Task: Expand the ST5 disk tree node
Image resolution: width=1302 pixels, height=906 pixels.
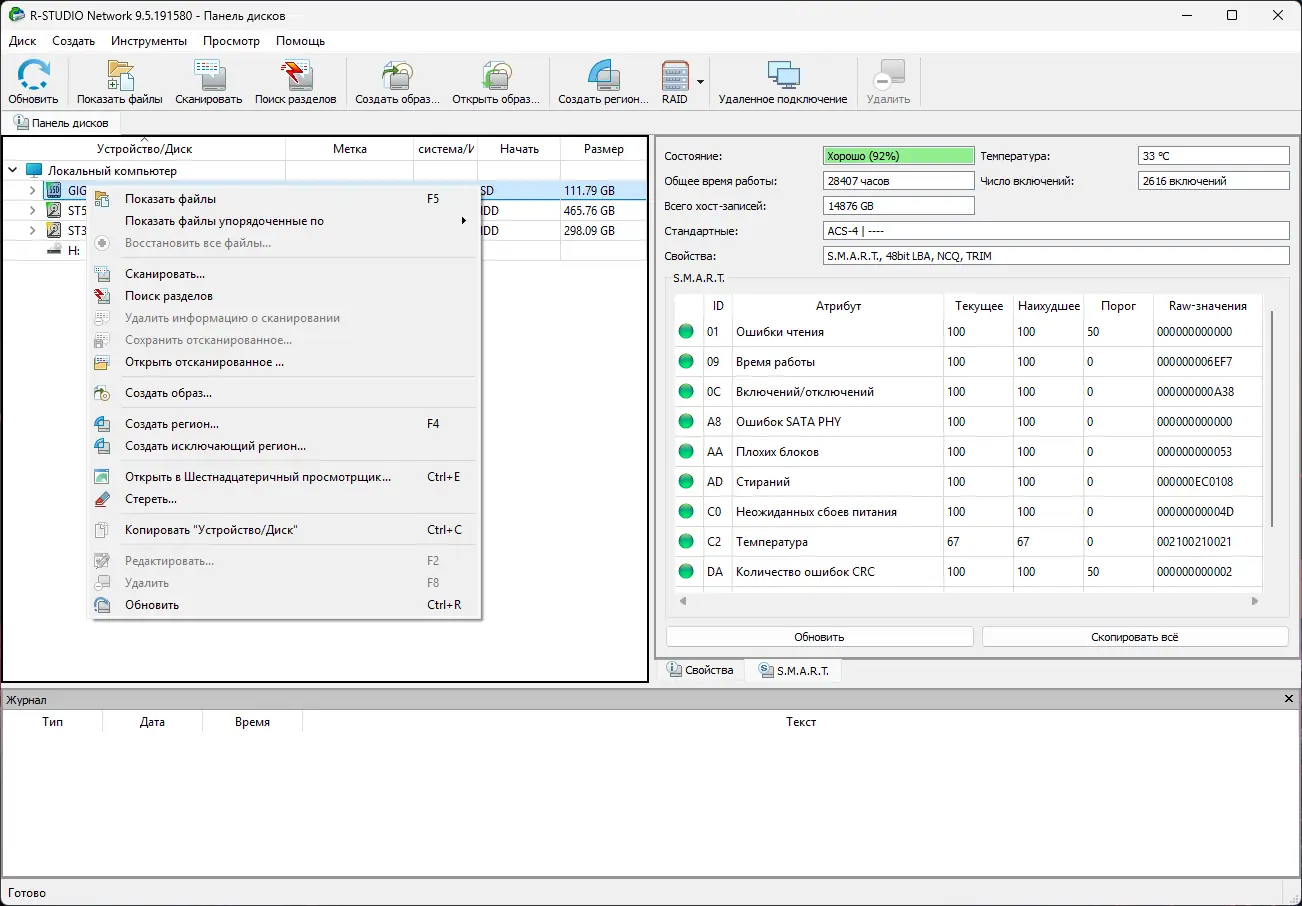Action: click(x=32, y=211)
